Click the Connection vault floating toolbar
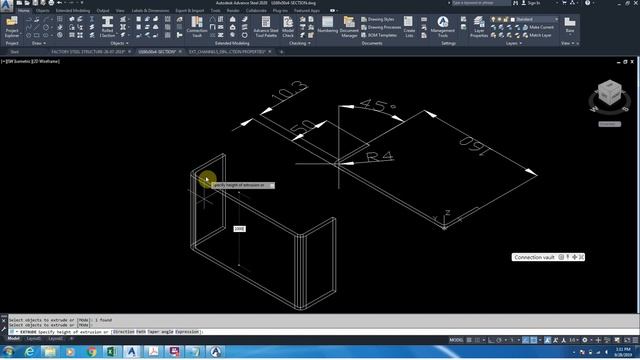 point(548,257)
